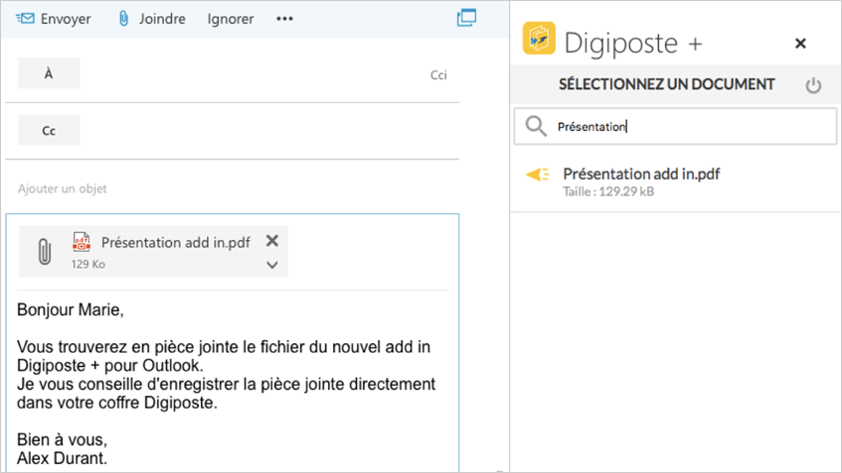
Task: Click the paperclip icon in attachment box
Action: (44, 251)
